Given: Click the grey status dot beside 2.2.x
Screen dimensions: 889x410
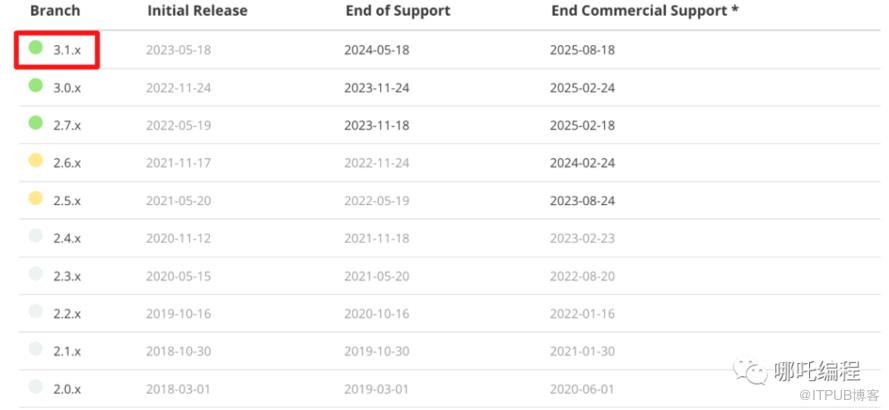Looking at the screenshot, I should 36,311.
